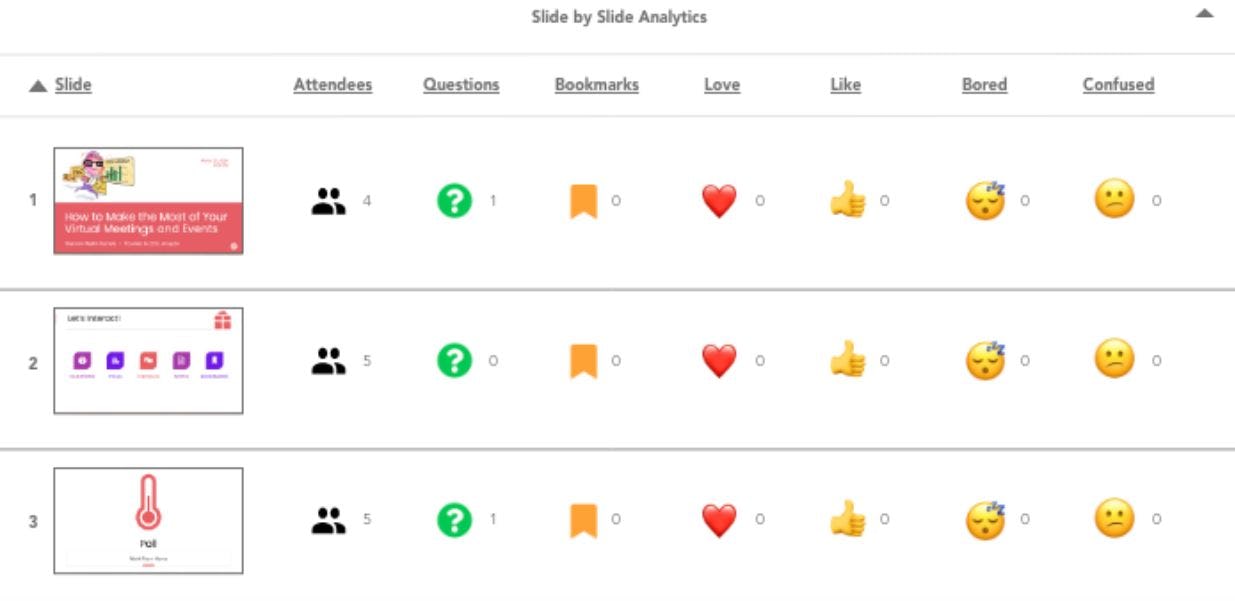Viewport: 1235px width, 601px height.
Task: Open slide 1 virtual meetings thumbnail
Action: [x=148, y=201]
